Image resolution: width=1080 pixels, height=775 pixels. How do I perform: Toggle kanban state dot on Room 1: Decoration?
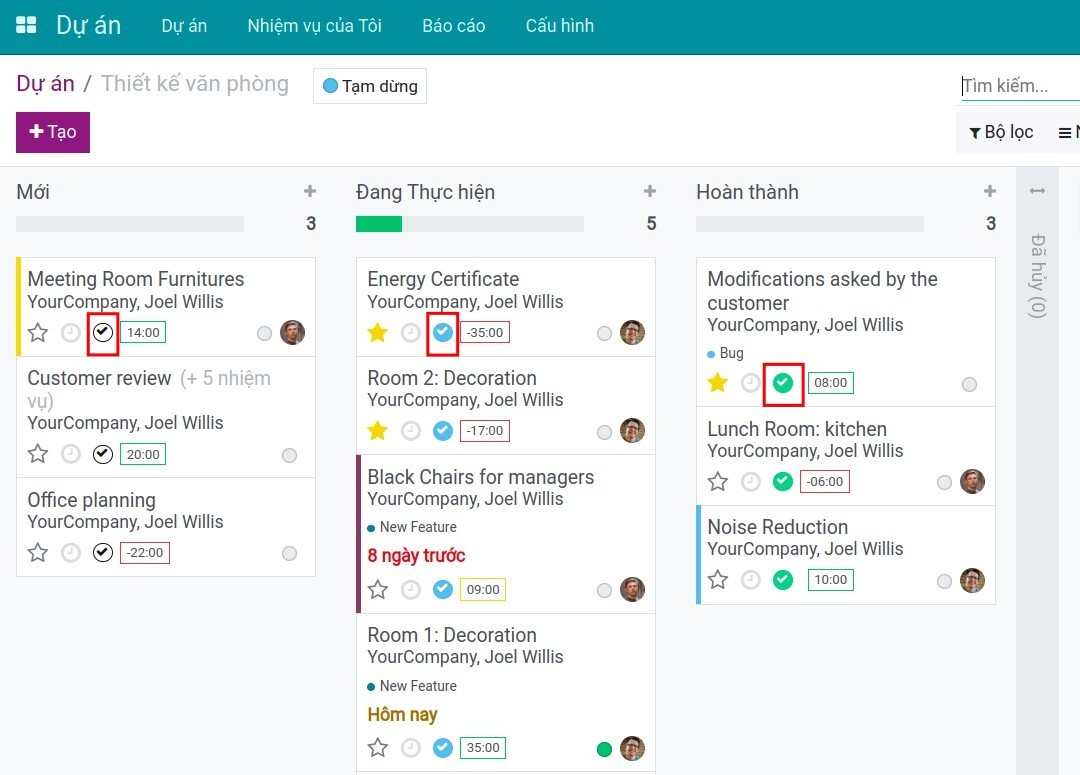tap(604, 749)
